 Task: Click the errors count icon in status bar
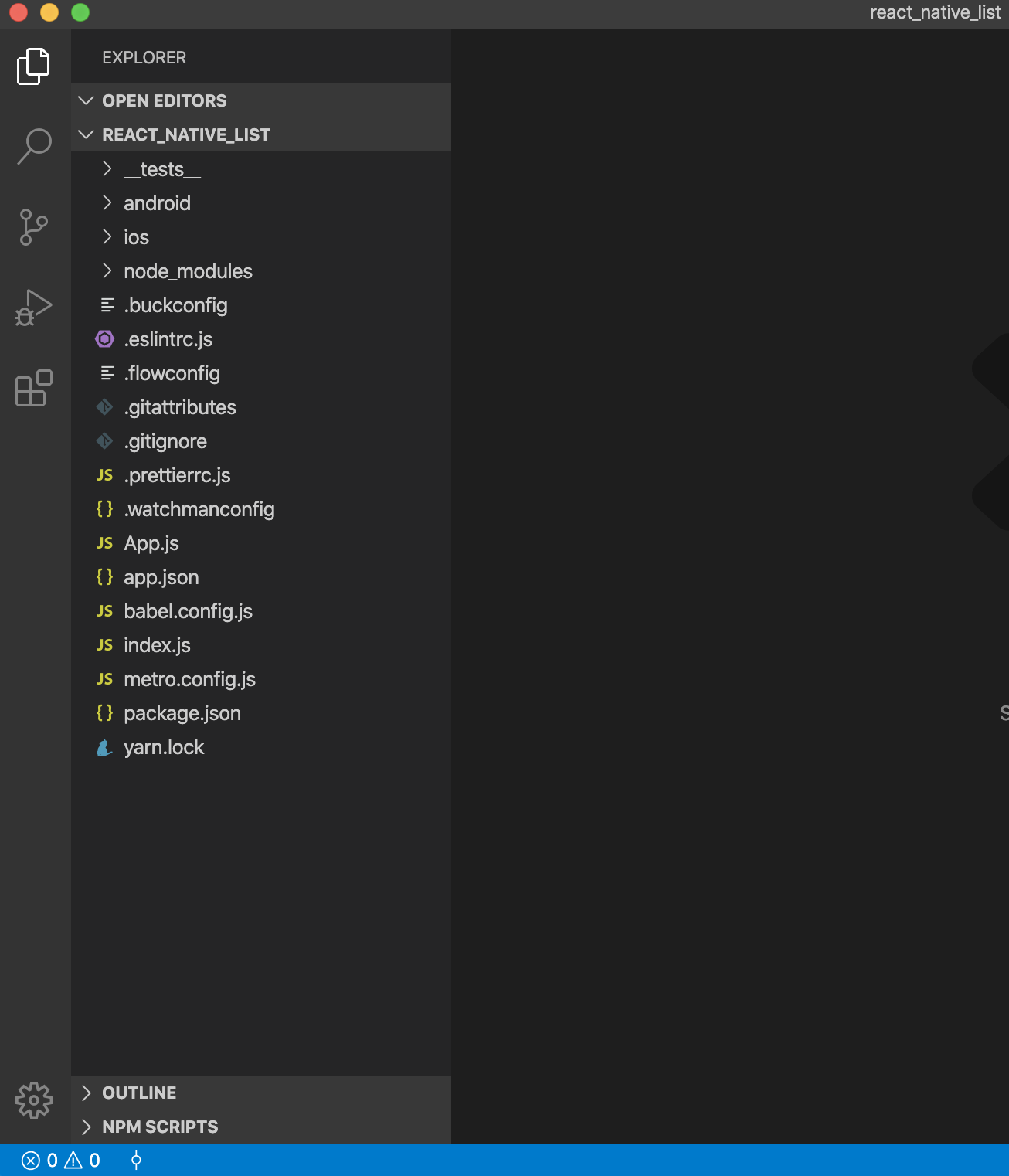31,1160
